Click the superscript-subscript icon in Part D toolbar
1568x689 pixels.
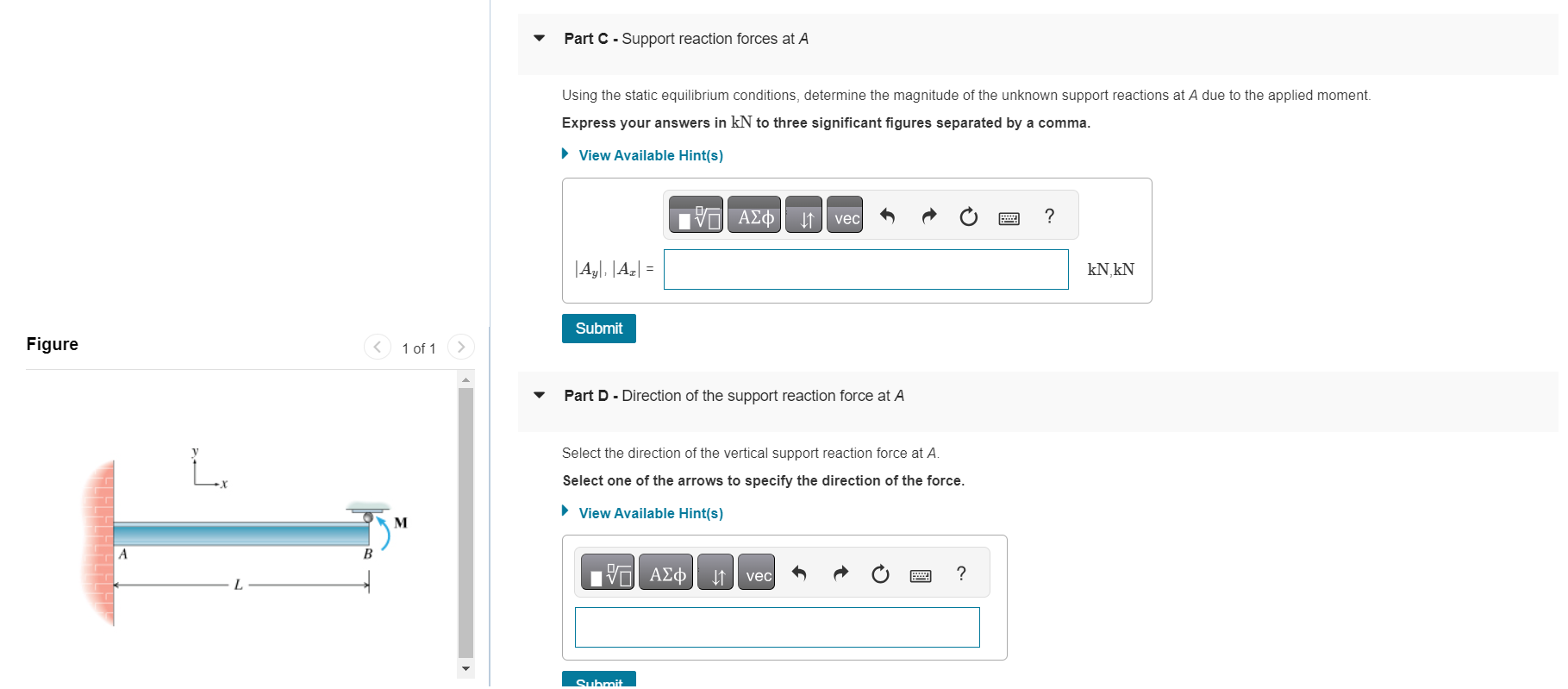pos(715,573)
